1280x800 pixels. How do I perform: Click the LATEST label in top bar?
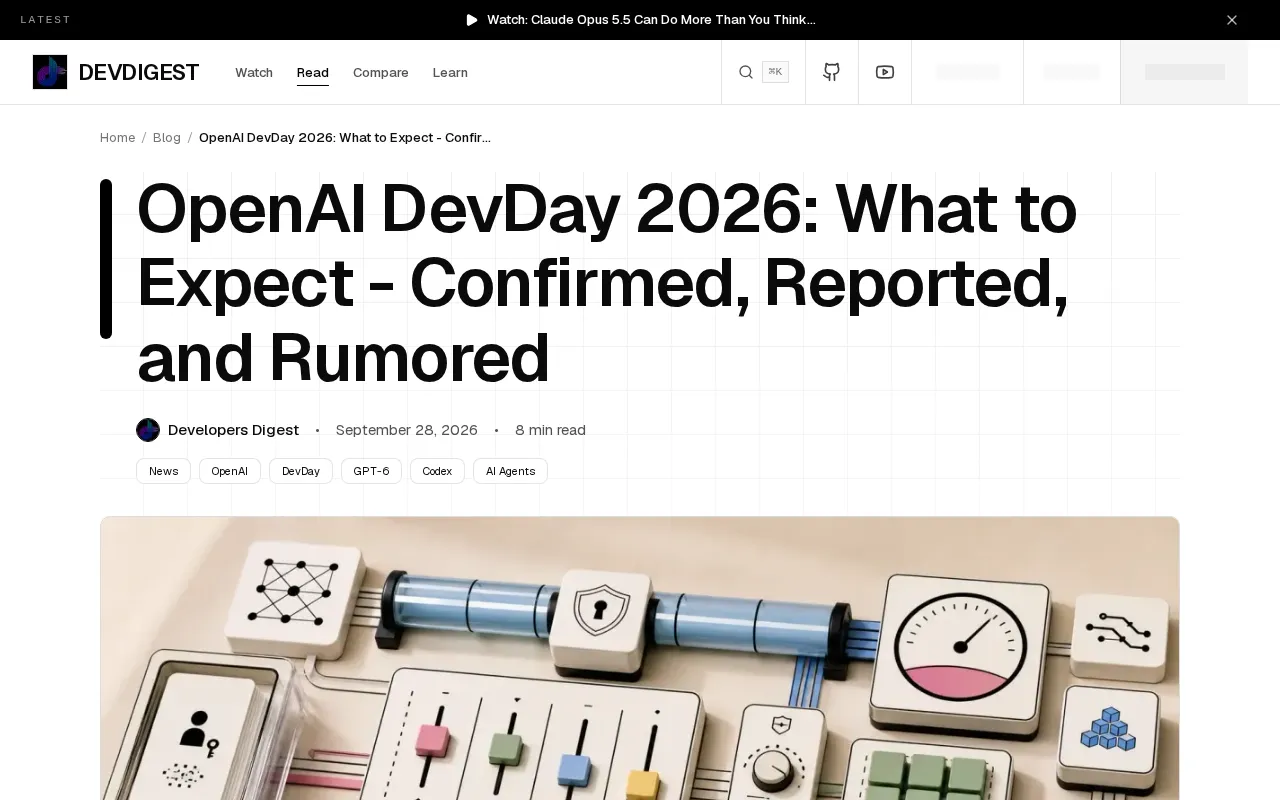[x=46, y=20]
